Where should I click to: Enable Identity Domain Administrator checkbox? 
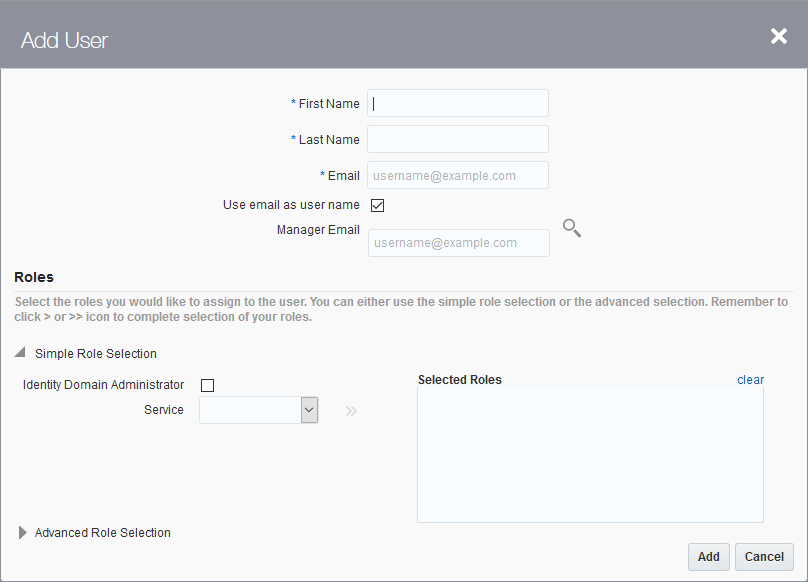pyautogui.click(x=208, y=385)
